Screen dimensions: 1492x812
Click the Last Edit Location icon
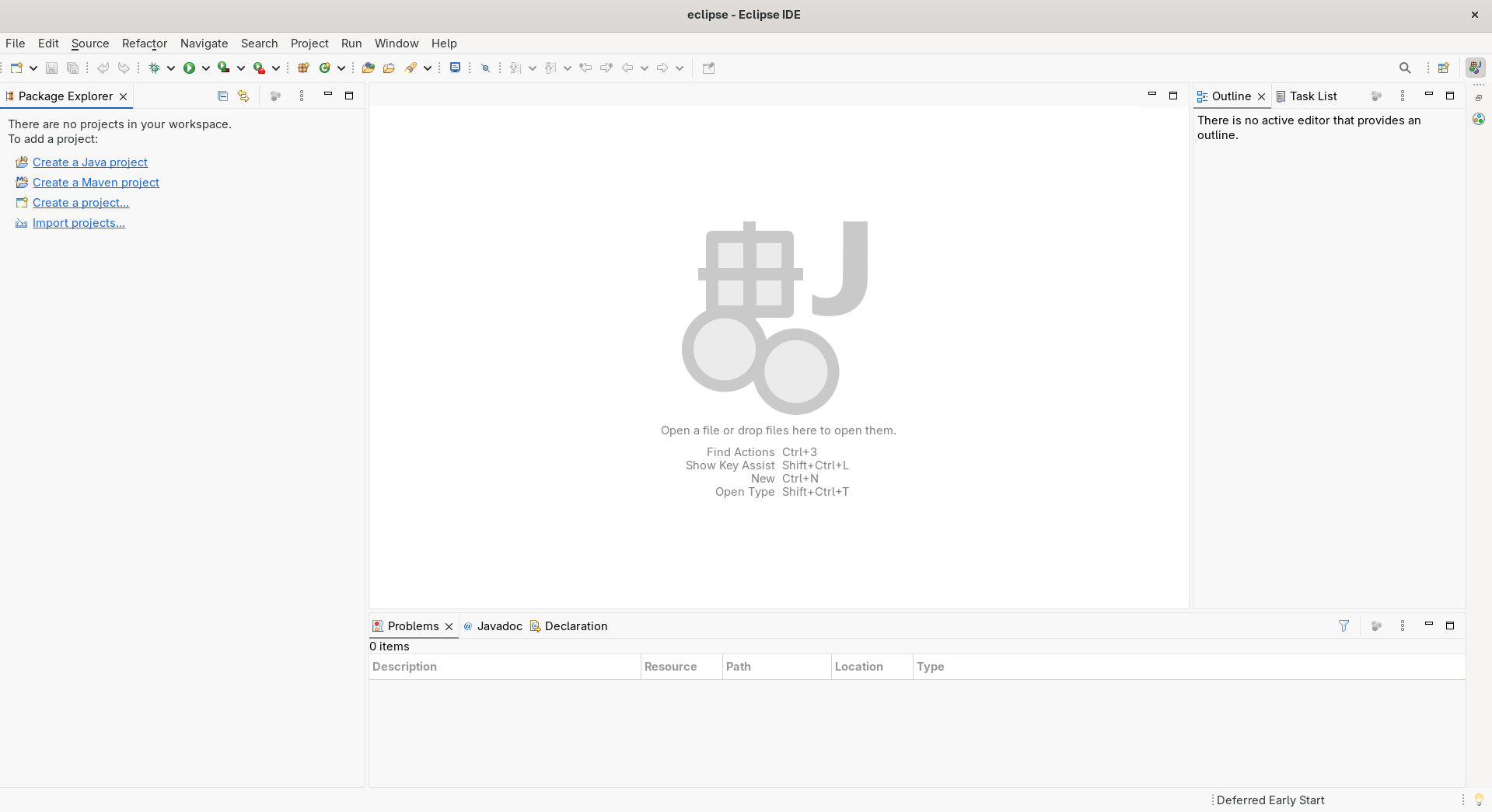point(585,68)
